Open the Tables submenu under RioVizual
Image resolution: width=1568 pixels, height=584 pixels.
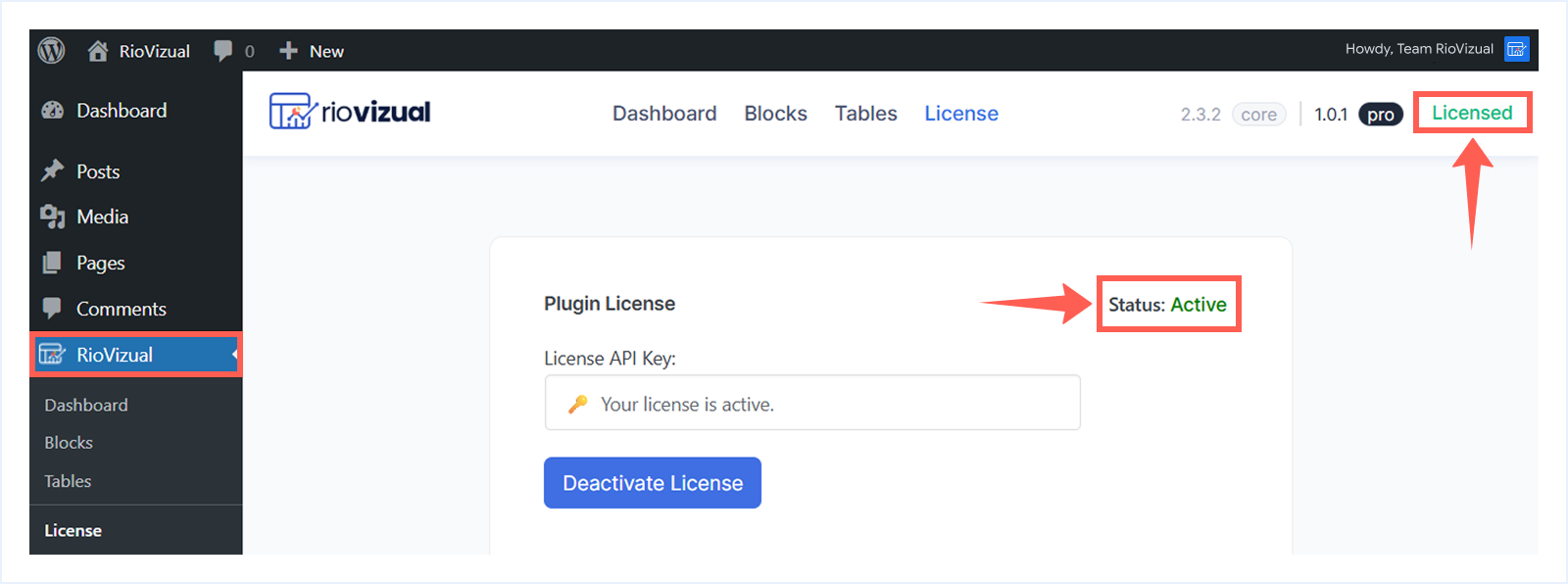68,481
